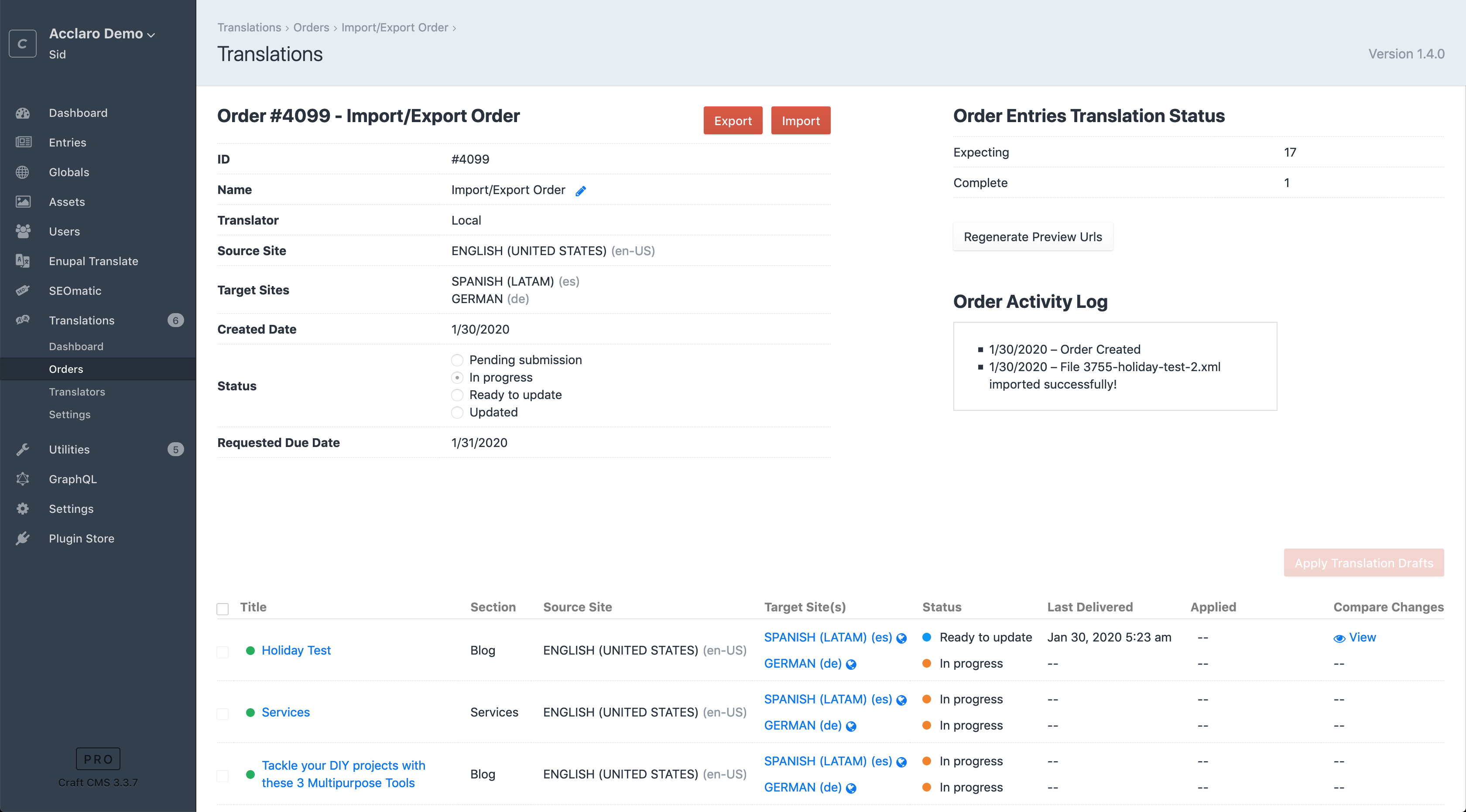Click the Globals globe icon
Image resolution: width=1466 pixels, height=812 pixels.
click(x=23, y=172)
